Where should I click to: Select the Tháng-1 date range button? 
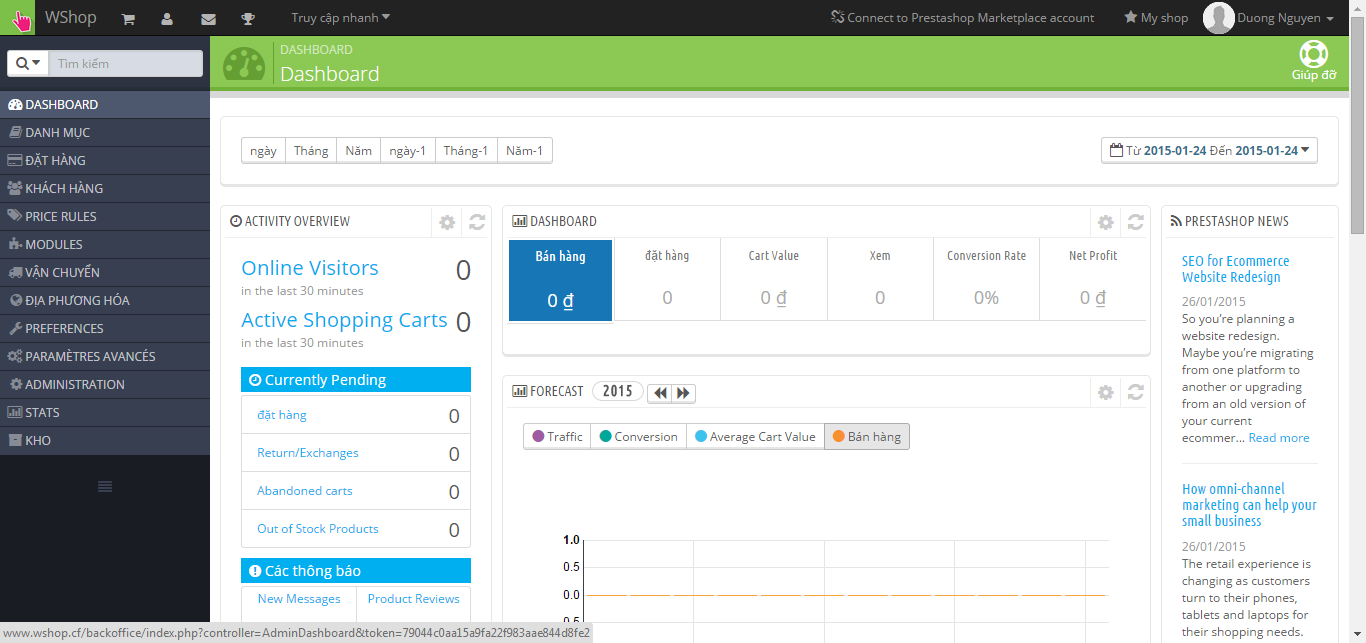[x=466, y=151]
